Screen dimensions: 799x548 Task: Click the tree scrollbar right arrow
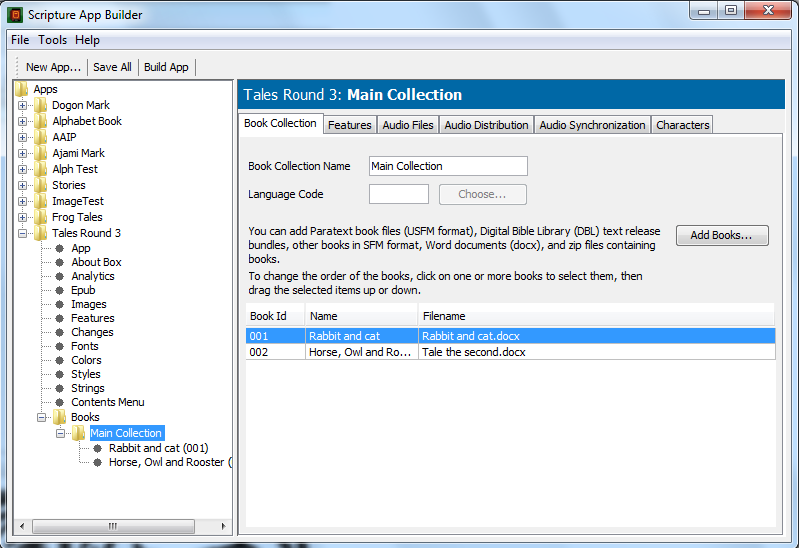click(223, 526)
